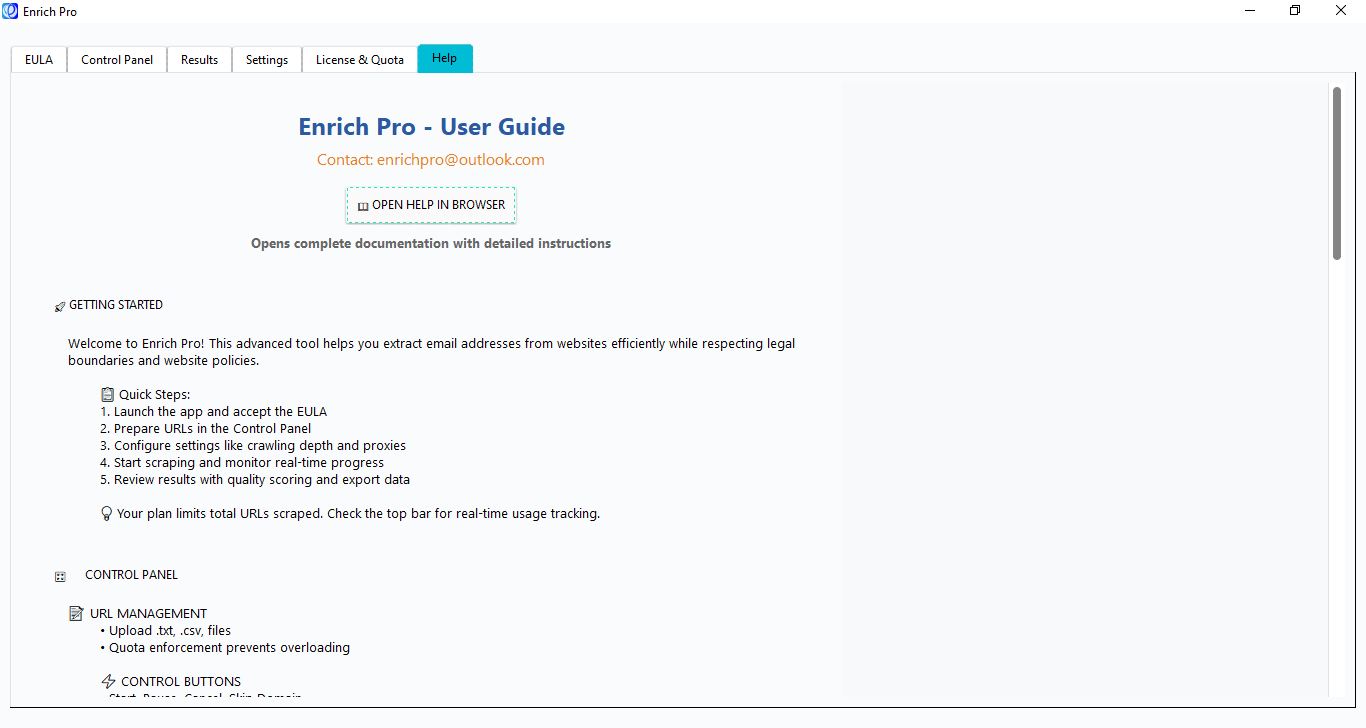
Task: Click the OPEN HELP IN BROWSER button
Action: tap(431, 205)
